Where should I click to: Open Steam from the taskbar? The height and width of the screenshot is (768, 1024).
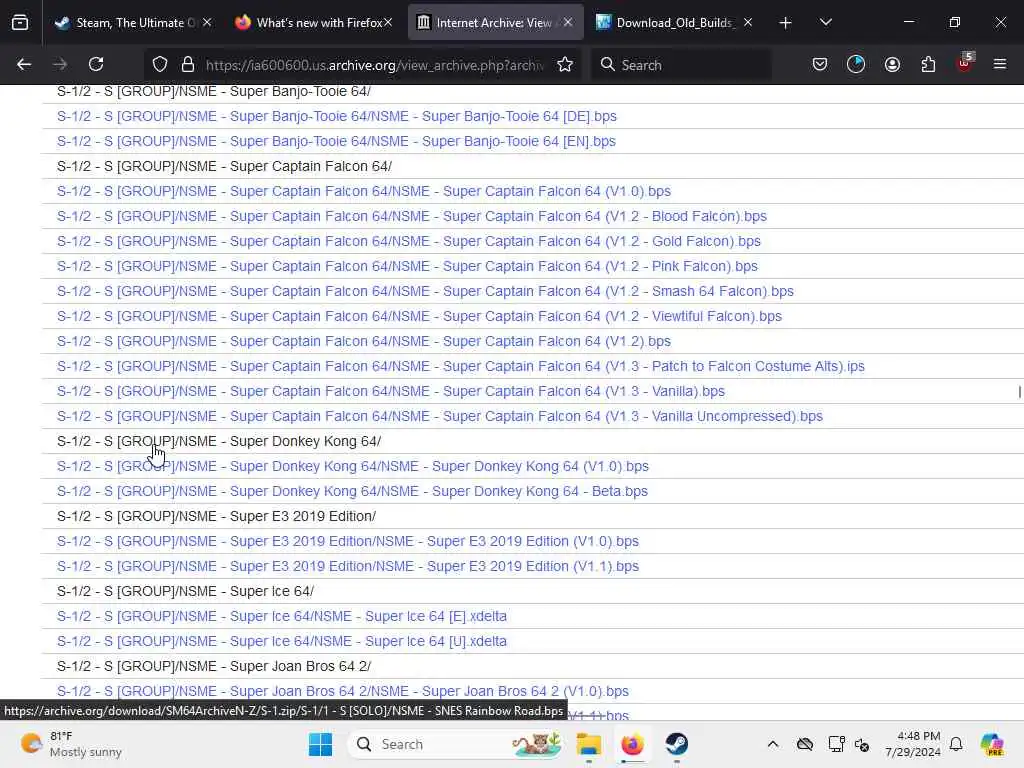[676, 744]
